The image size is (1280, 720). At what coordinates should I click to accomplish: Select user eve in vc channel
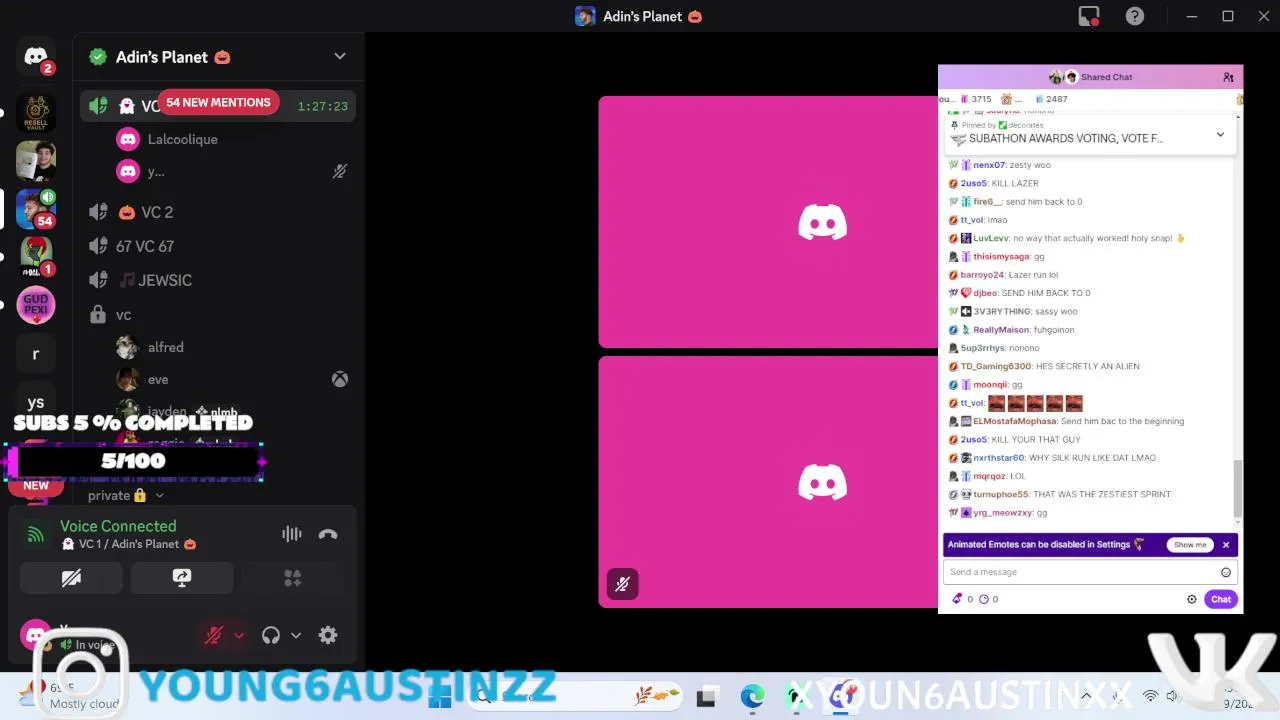(x=158, y=380)
